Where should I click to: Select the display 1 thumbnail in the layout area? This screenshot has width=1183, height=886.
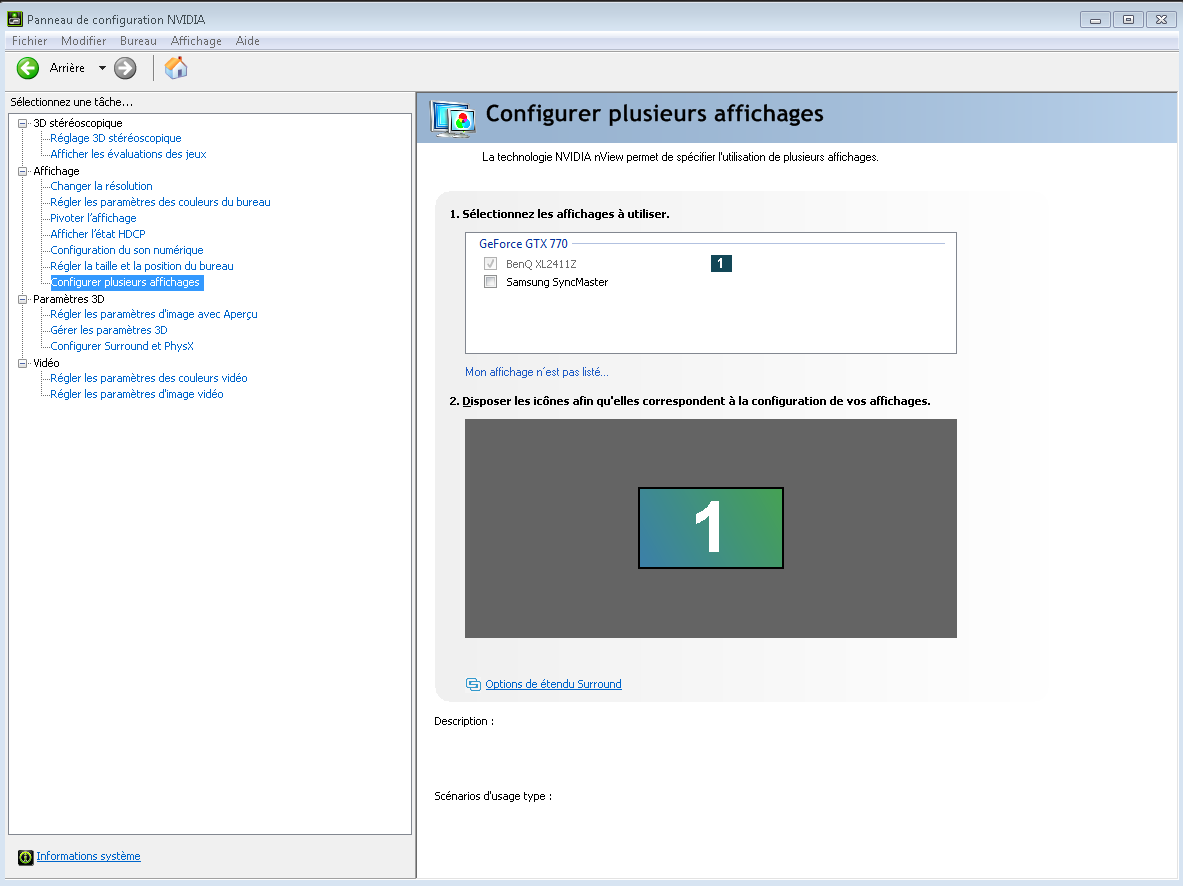pyautogui.click(x=711, y=528)
